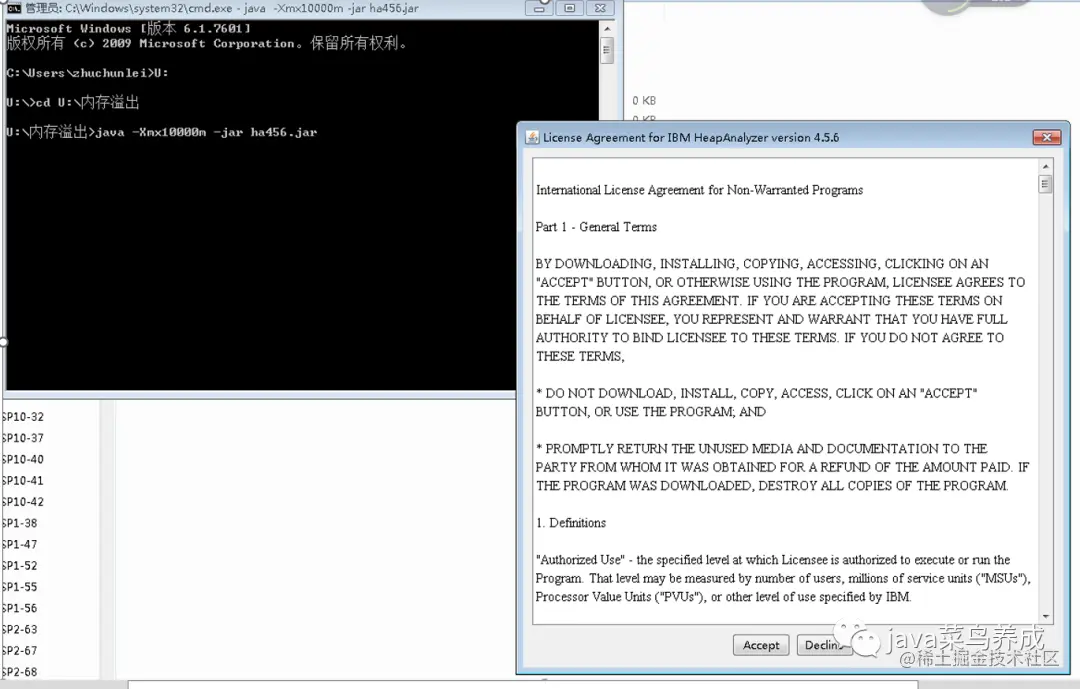
Task: Click license text scrollbar down arrow
Action: (1046, 617)
